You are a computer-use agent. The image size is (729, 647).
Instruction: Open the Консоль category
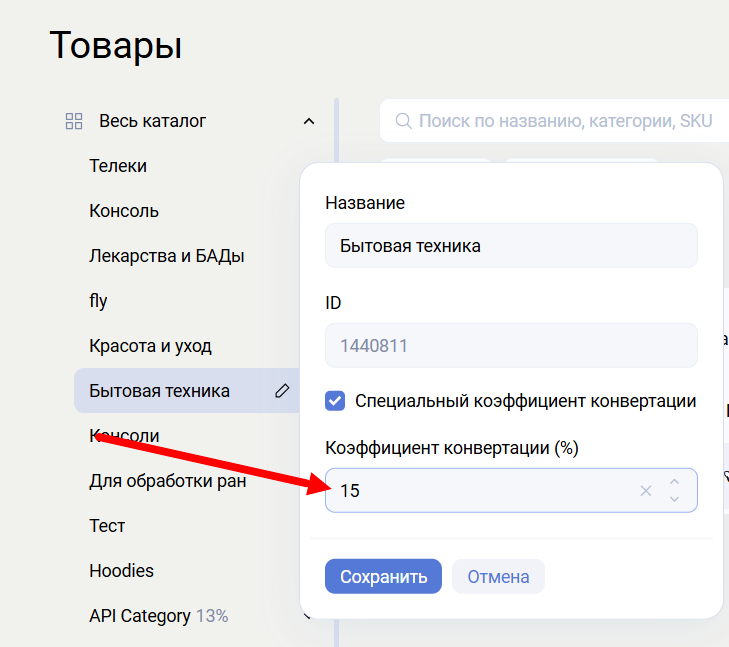tap(124, 211)
